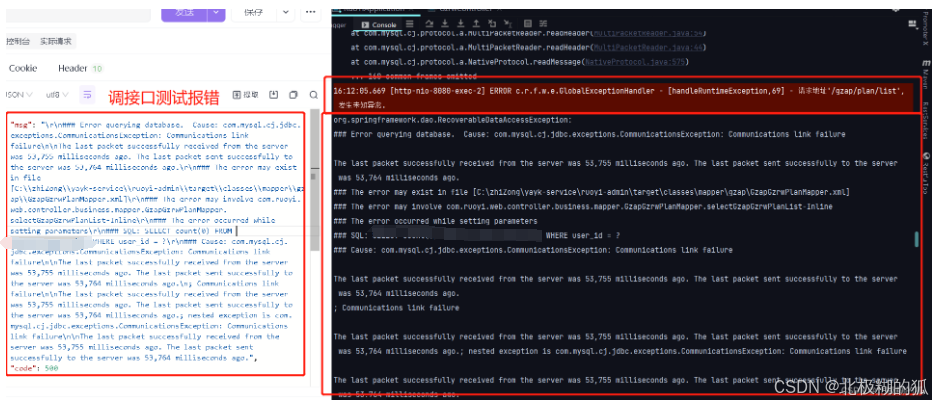933x403 pixels.
Task: Open the layout settings icon at the console's right edge
Action: pyautogui.click(x=912, y=24)
